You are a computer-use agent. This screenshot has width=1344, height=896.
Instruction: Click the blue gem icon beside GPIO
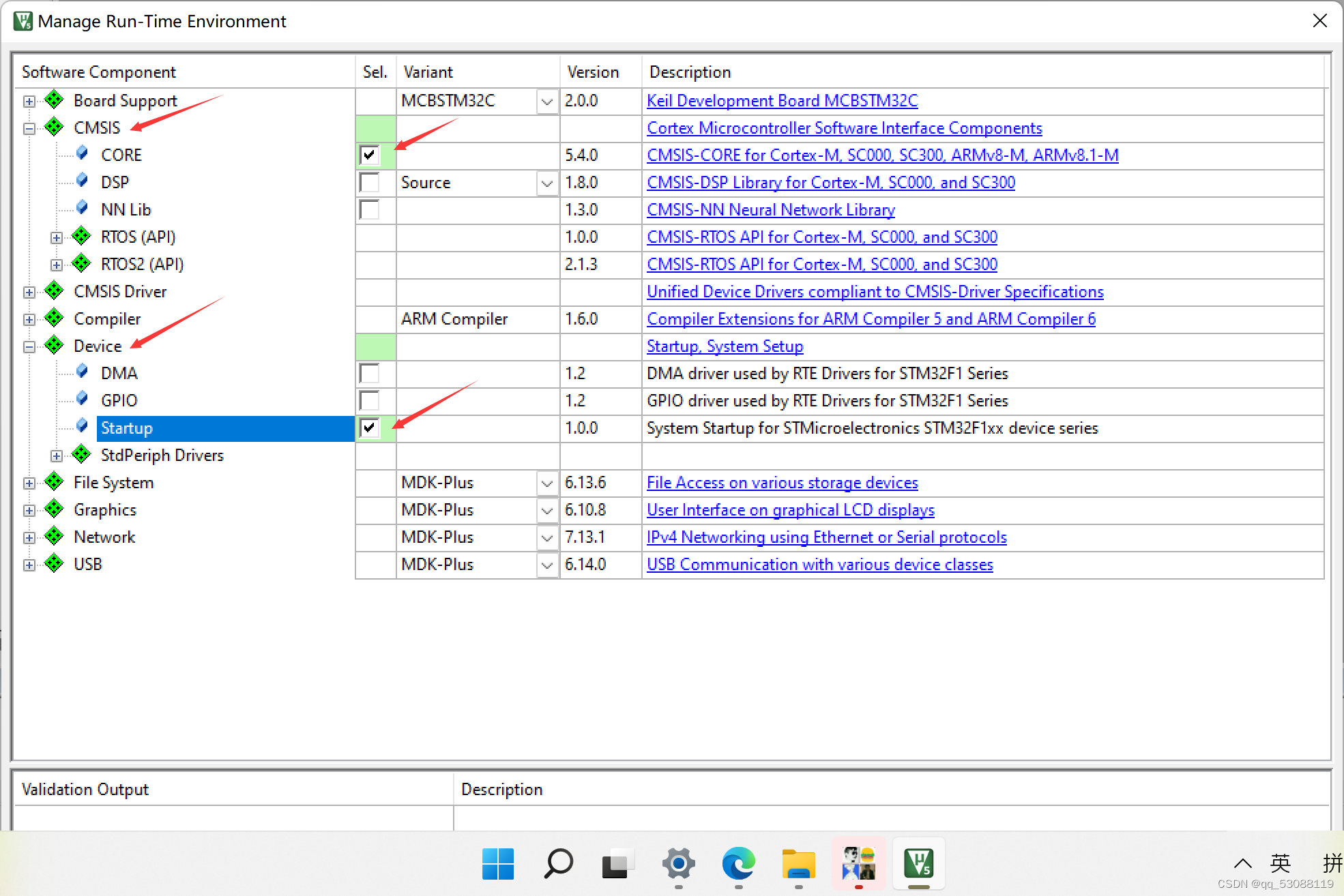click(82, 399)
